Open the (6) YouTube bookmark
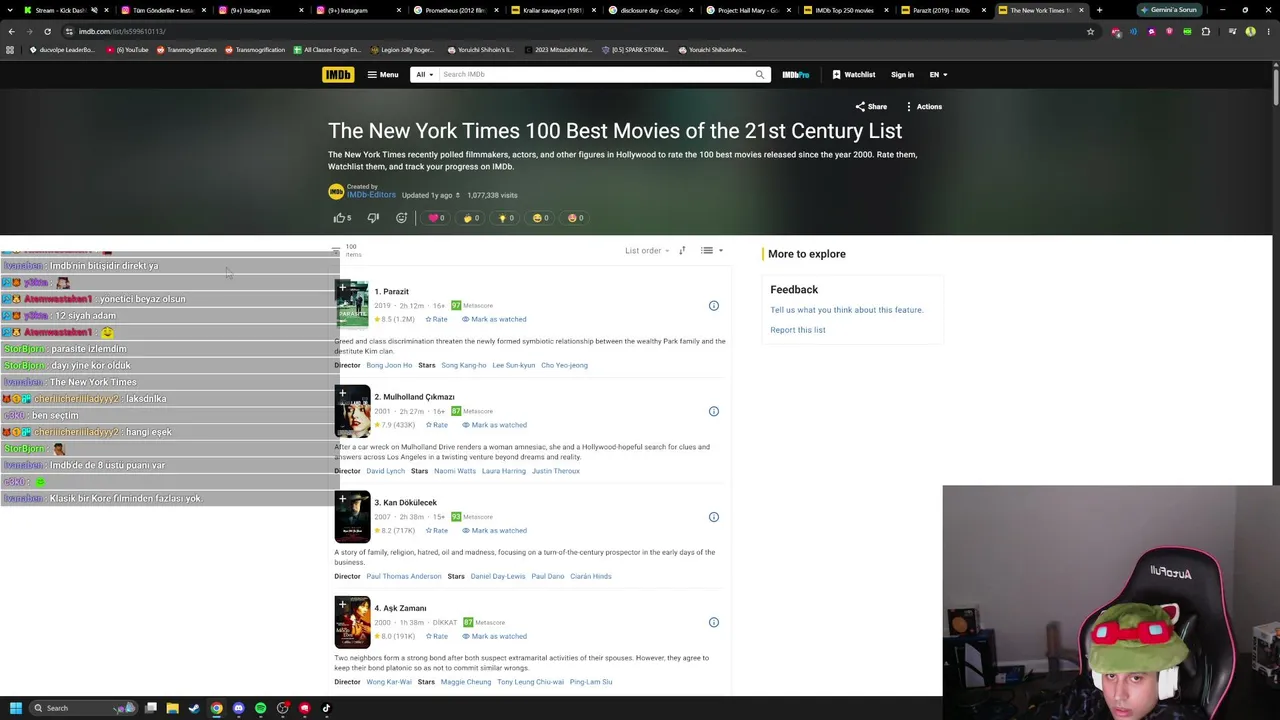This screenshot has width=1280, height=720. [x=129, y=50]
